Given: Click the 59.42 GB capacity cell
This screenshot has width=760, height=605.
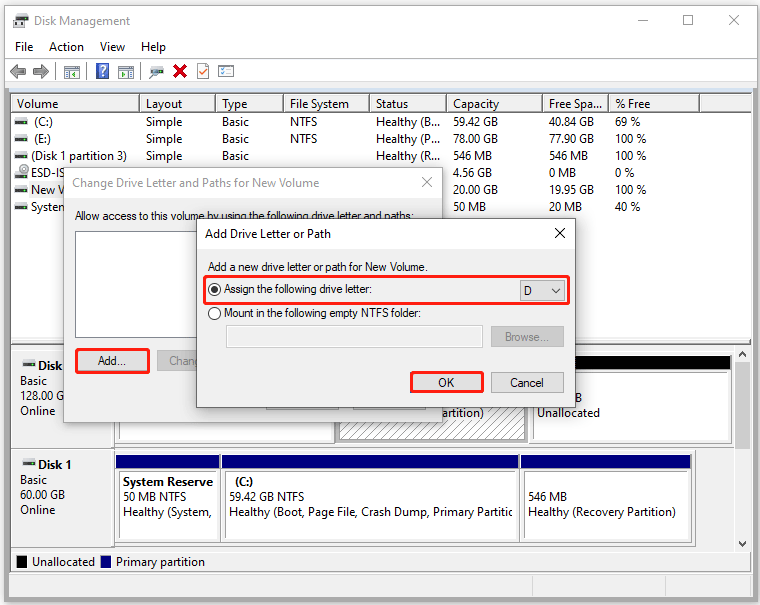Looking at the screenshot, I should (475, 122).
